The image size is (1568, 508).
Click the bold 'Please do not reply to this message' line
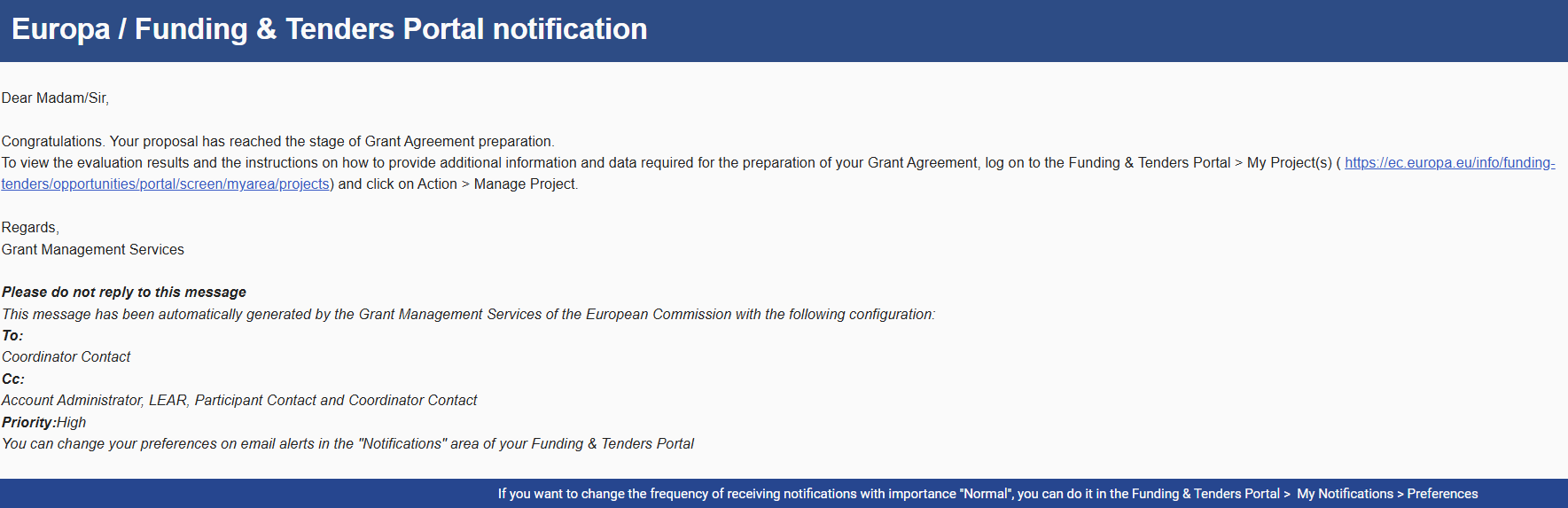point(124,293)
